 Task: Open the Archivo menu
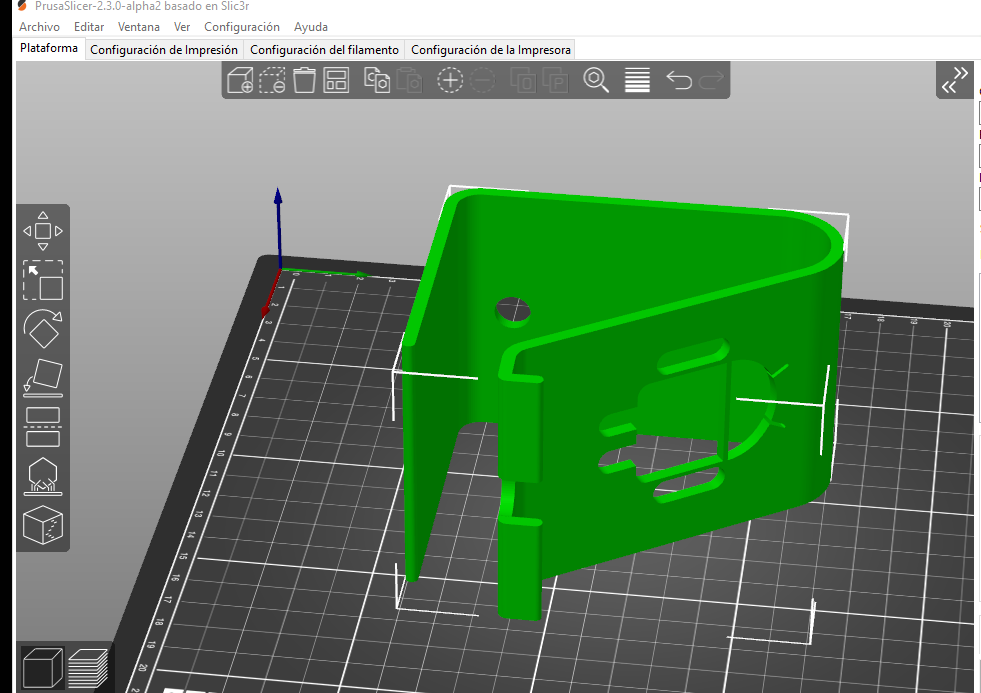tap(39, 27)
